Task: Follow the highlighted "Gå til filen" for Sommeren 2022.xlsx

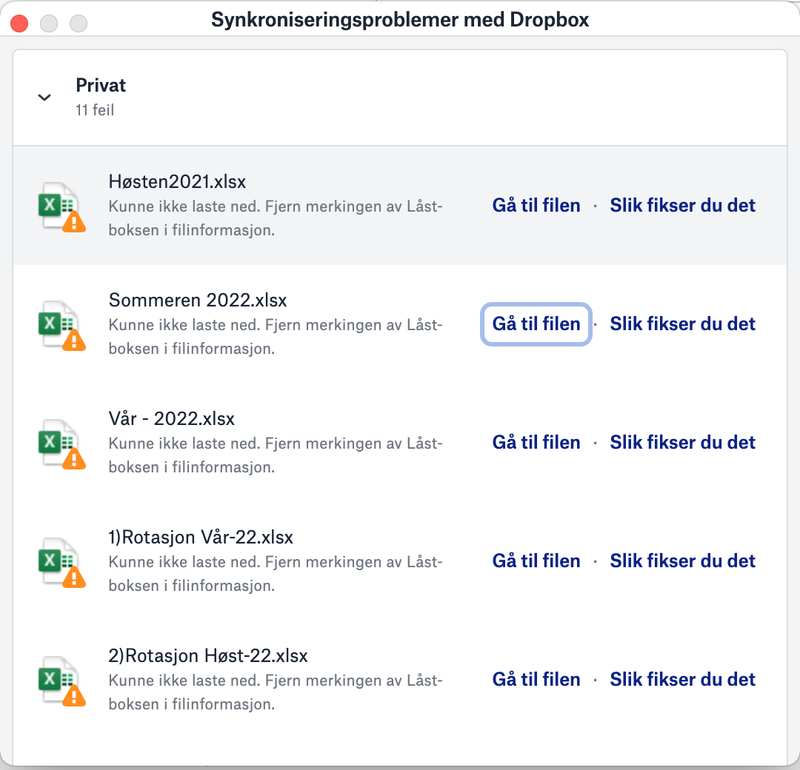Action: pyautogui.click(x=535, y=324)
